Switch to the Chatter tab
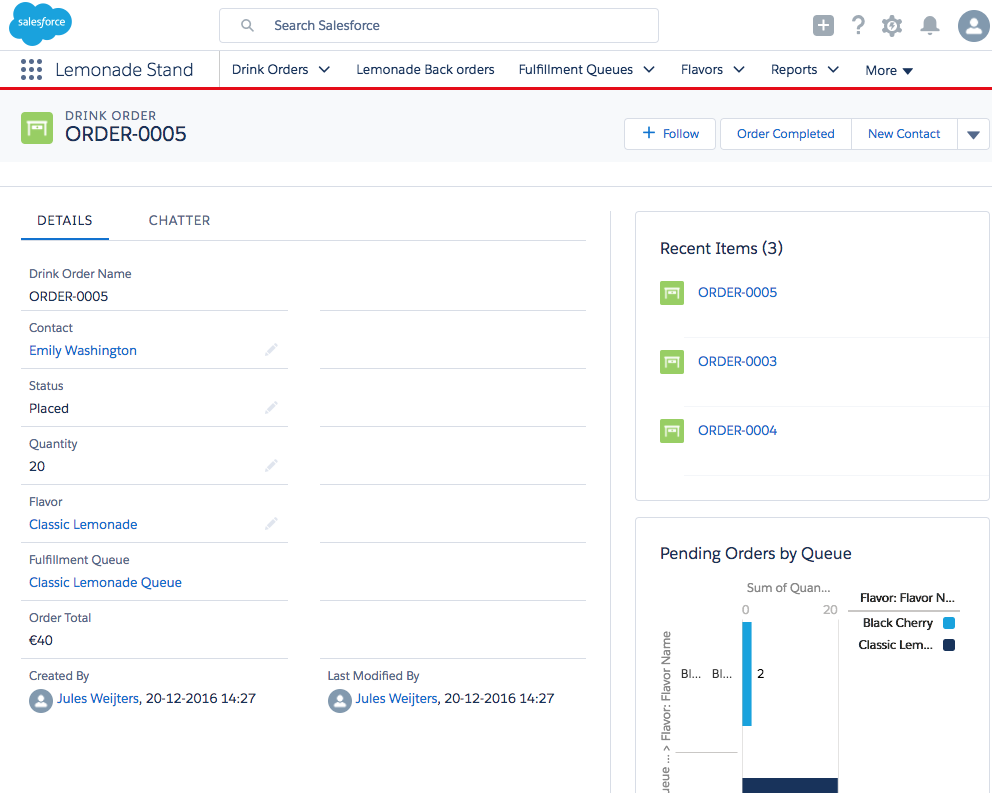This screenshot has width=992, height=793. point(179,221)
